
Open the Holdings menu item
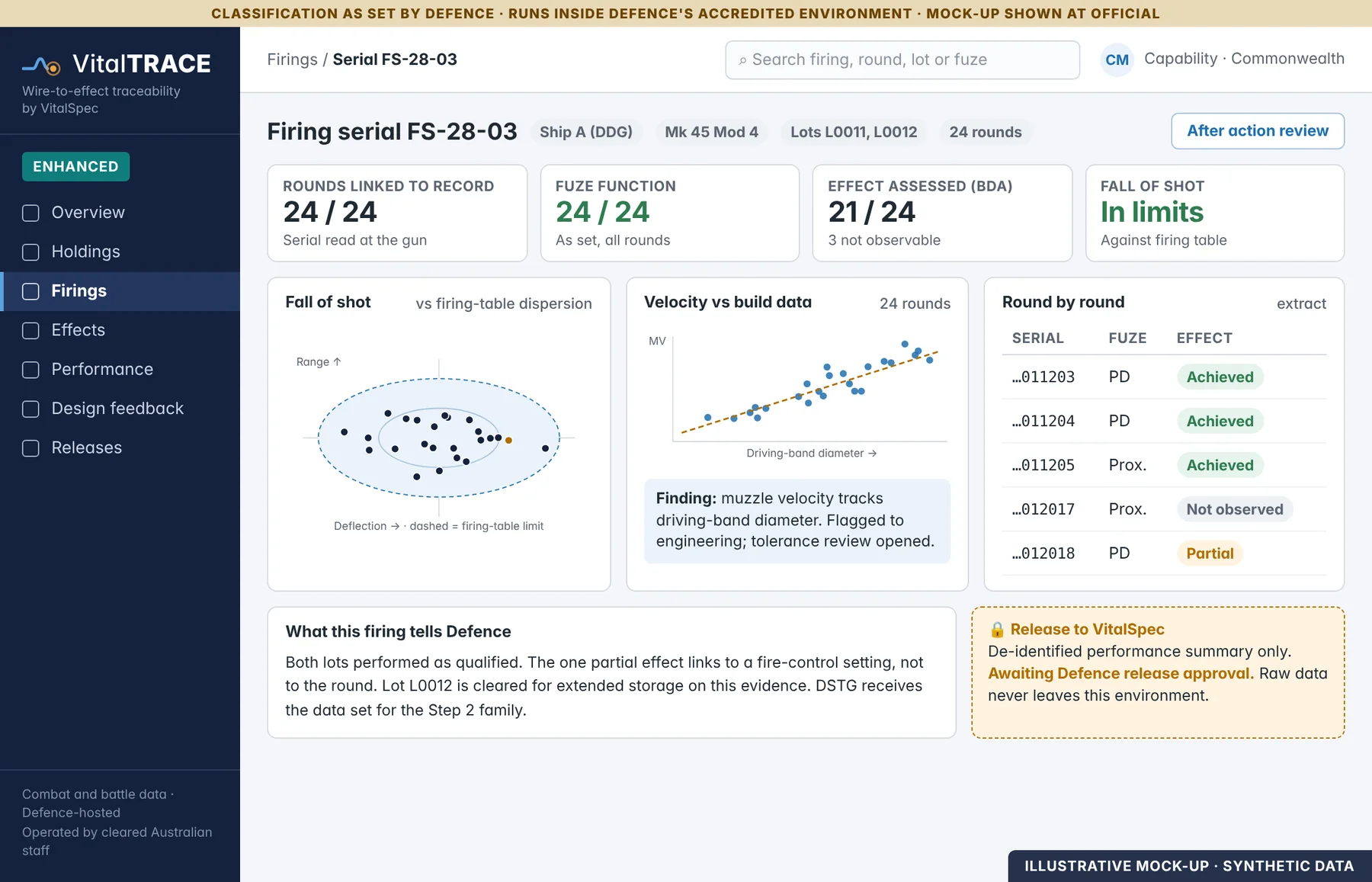pyautogui.click(x=120, y=252)
